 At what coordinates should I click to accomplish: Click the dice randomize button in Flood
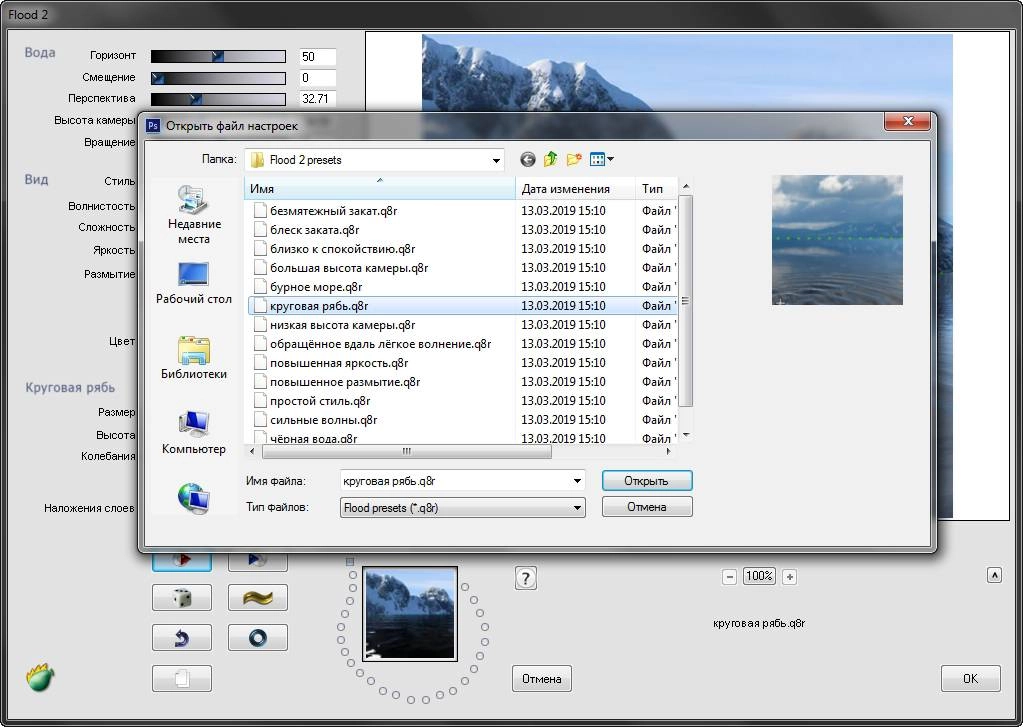[x=182, y=598]
